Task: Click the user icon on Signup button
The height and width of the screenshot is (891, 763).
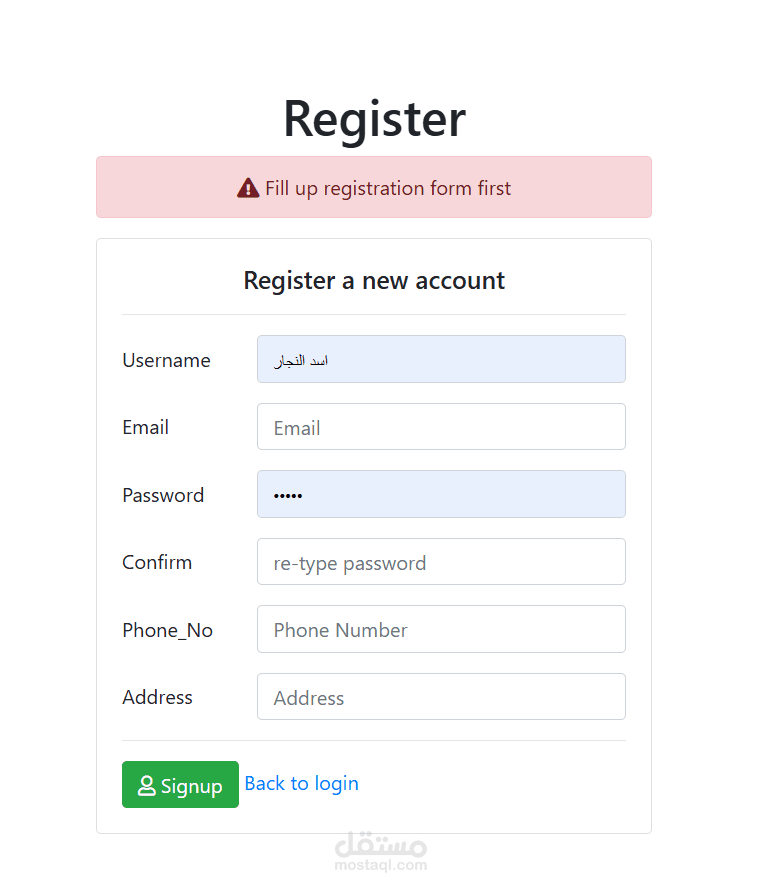Action: click(x=147, y=786)
